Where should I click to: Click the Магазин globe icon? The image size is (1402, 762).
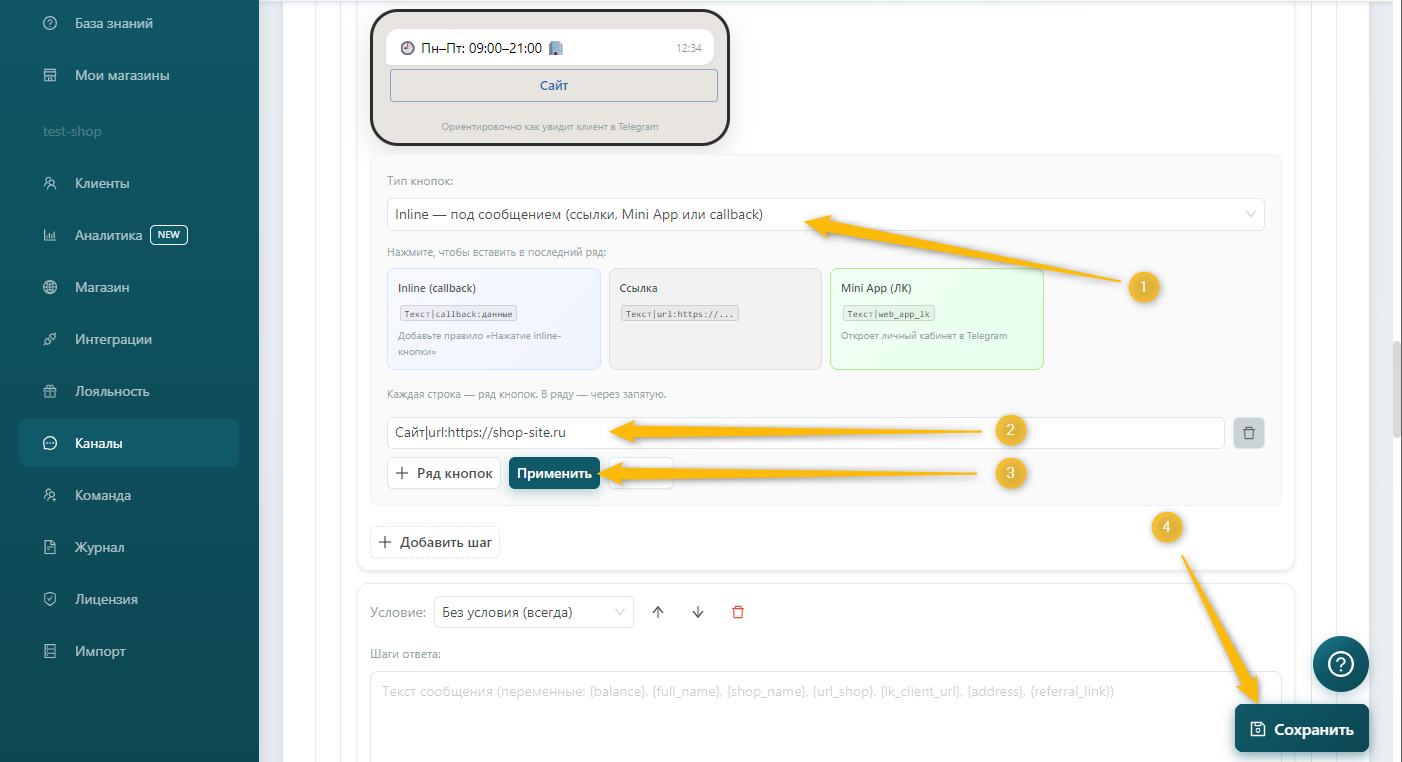pos(50,287)
